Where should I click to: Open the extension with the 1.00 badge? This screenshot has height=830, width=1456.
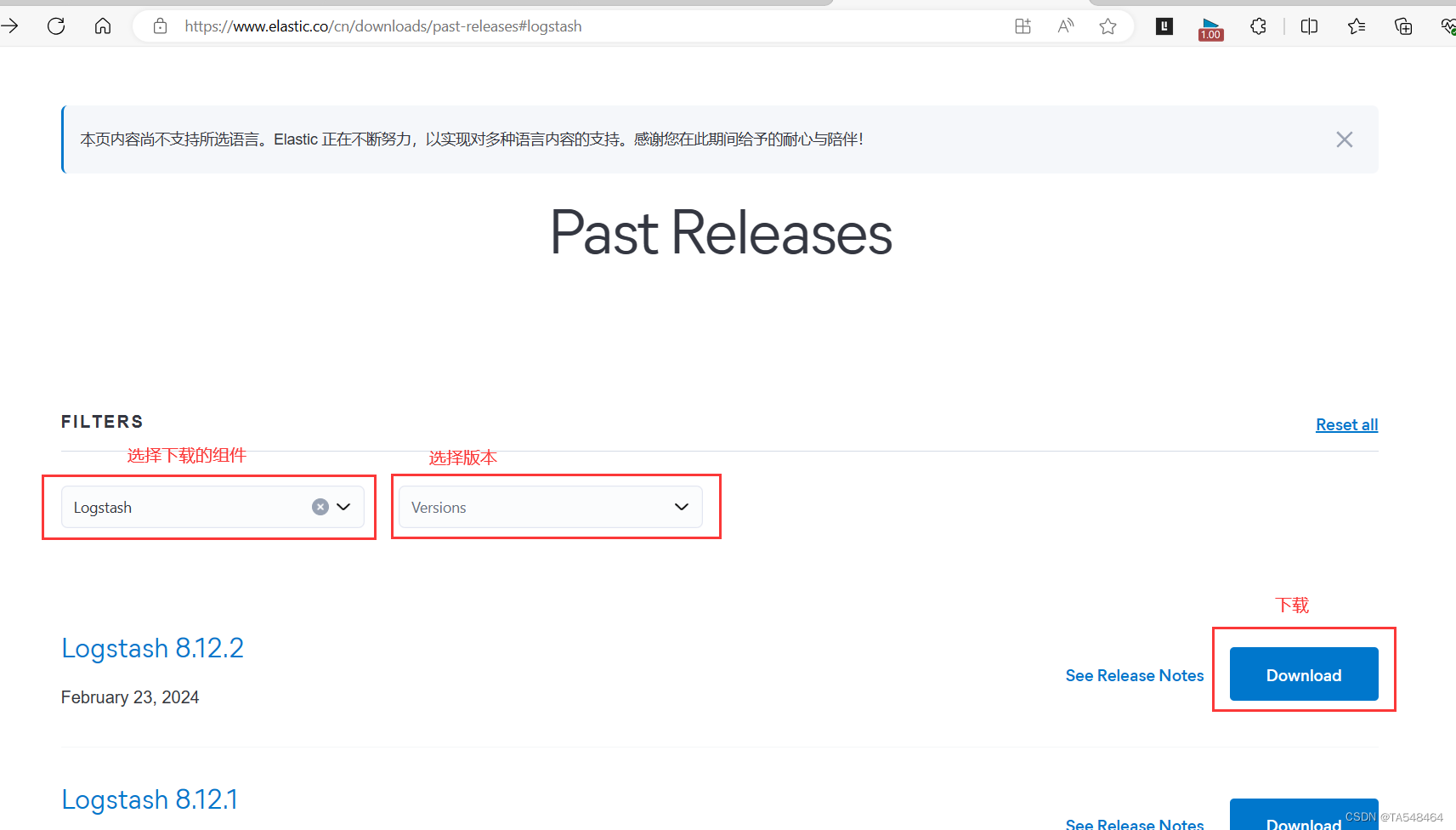1211,28
